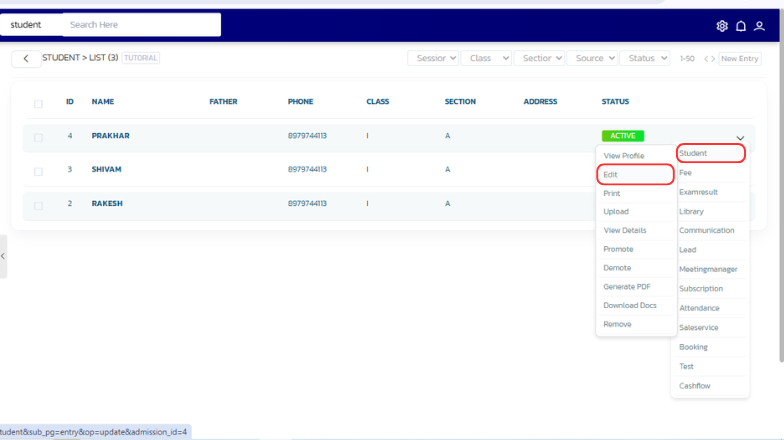Click phone number in SHIVAM row
Viewport: 784px width, 440px height.
pos(307,169)
